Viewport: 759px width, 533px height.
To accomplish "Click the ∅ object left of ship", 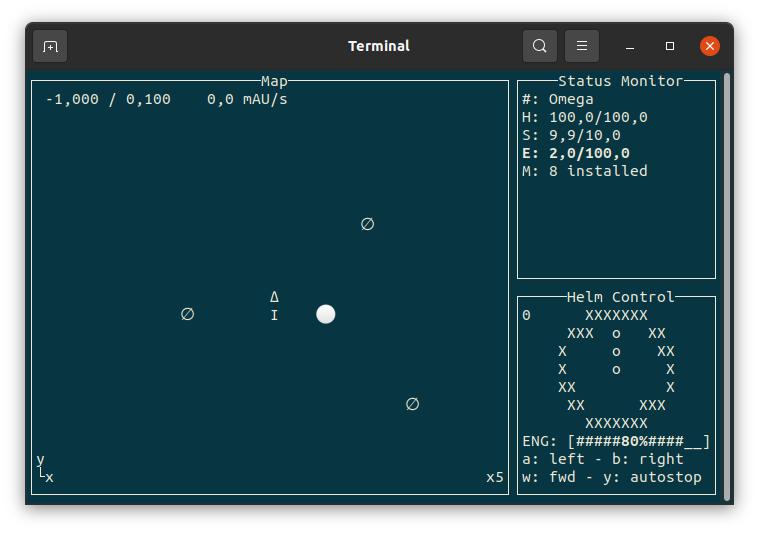I will (x=187, y=314).
